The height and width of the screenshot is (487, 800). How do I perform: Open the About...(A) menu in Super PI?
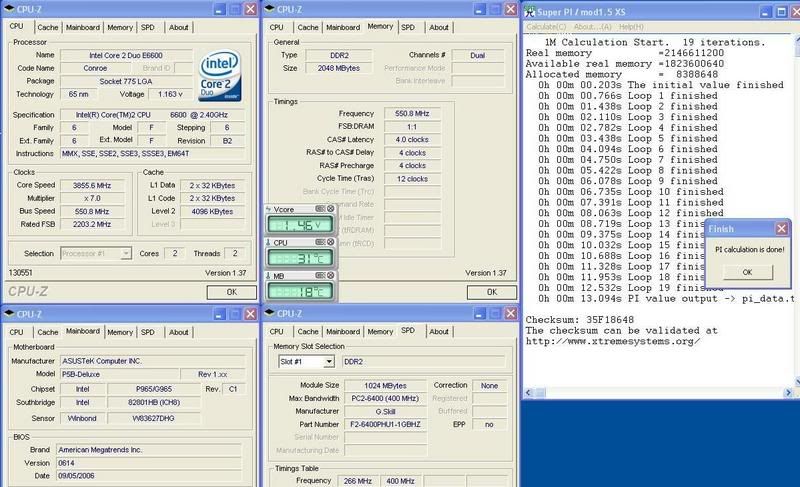coord(592,27)
